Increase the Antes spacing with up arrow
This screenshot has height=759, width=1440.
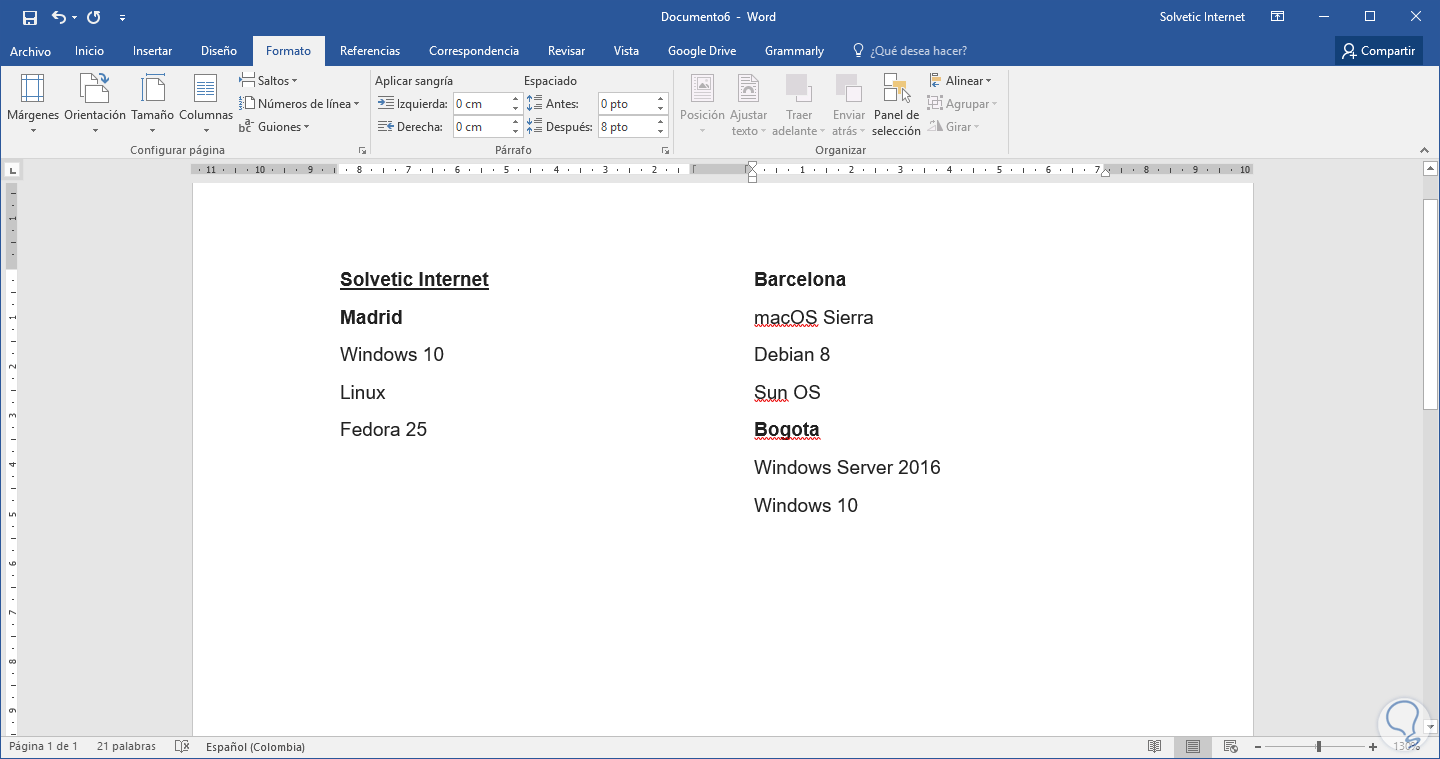pos(661,99)
